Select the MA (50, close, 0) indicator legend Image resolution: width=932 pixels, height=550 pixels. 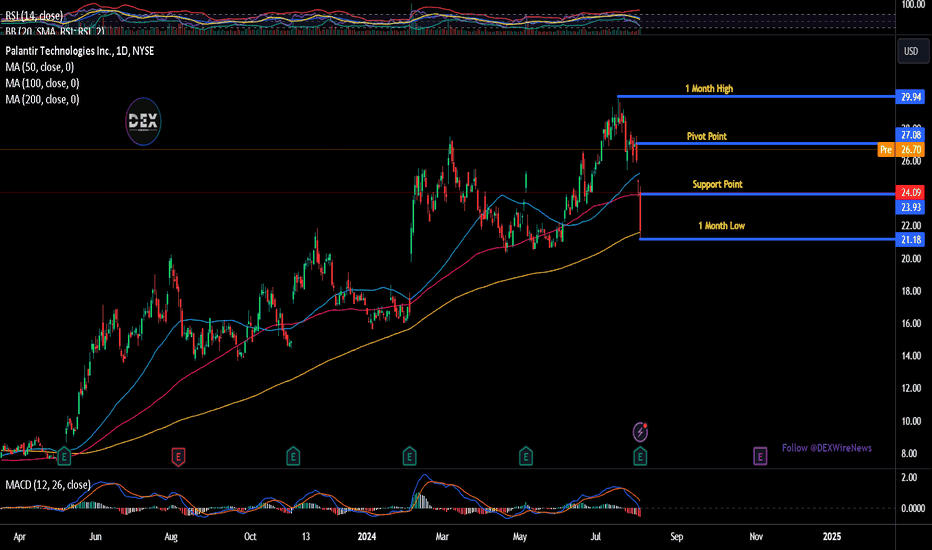pyautogui.click(x=40, y=67)
